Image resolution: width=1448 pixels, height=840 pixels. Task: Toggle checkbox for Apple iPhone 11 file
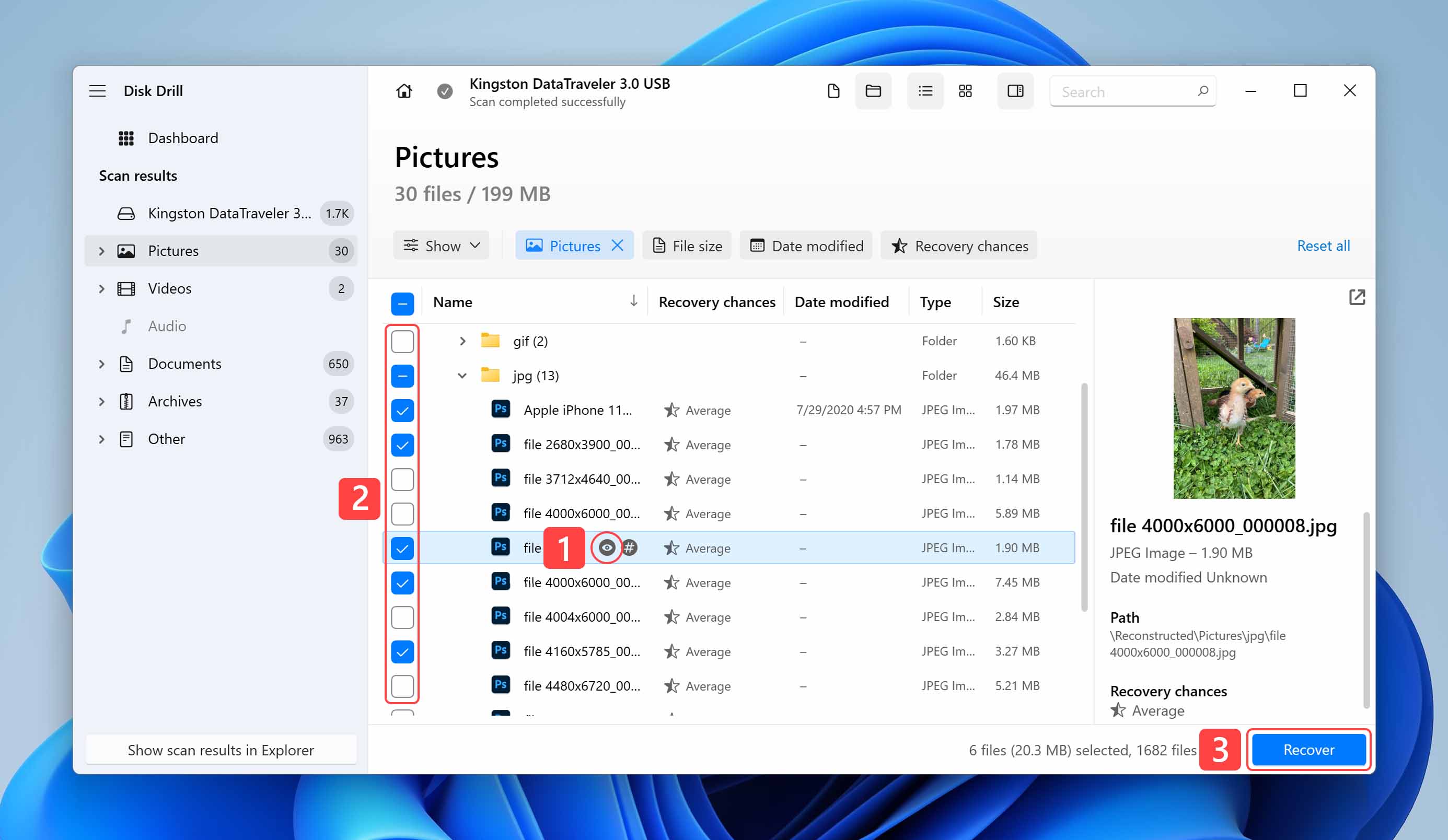click(x=402, y=410)
